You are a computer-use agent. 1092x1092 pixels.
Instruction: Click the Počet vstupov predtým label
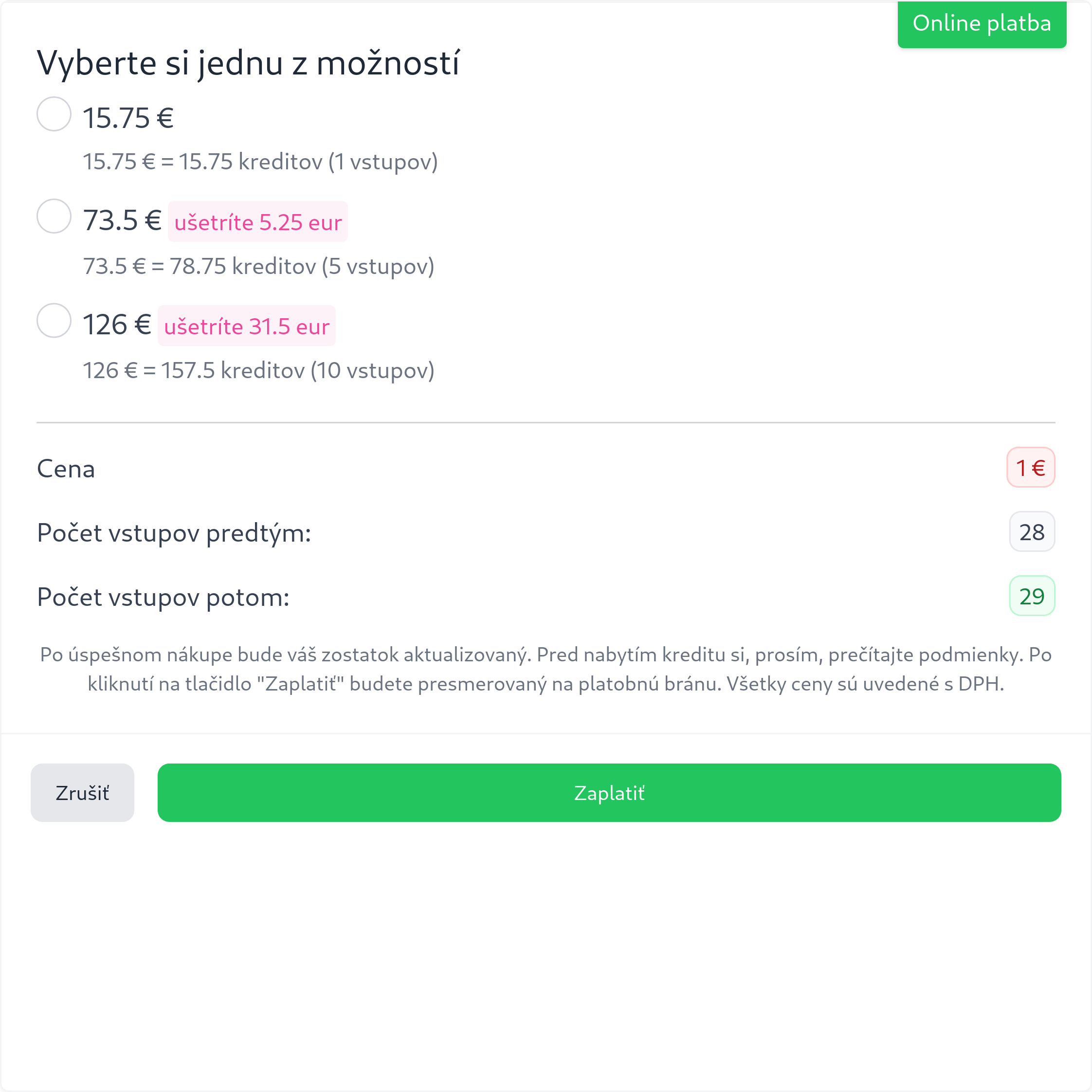point(174,532)
